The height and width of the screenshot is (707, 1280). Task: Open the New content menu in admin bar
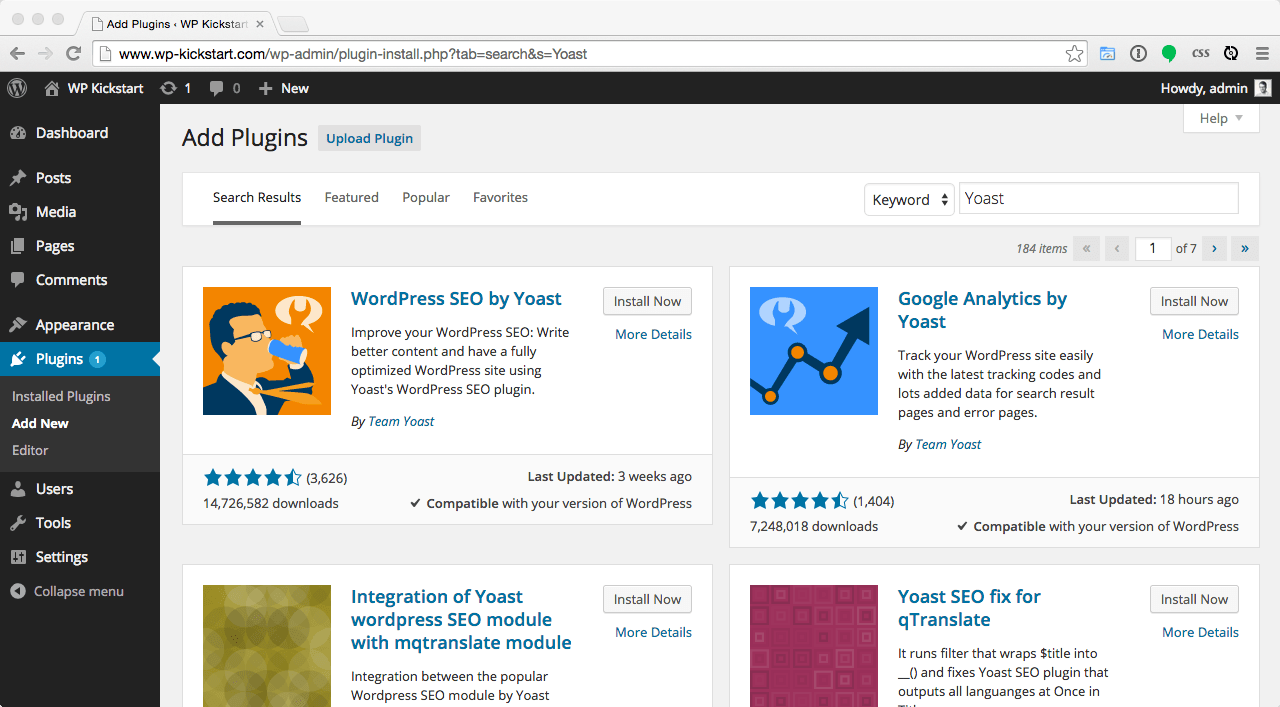click(284, 88)
